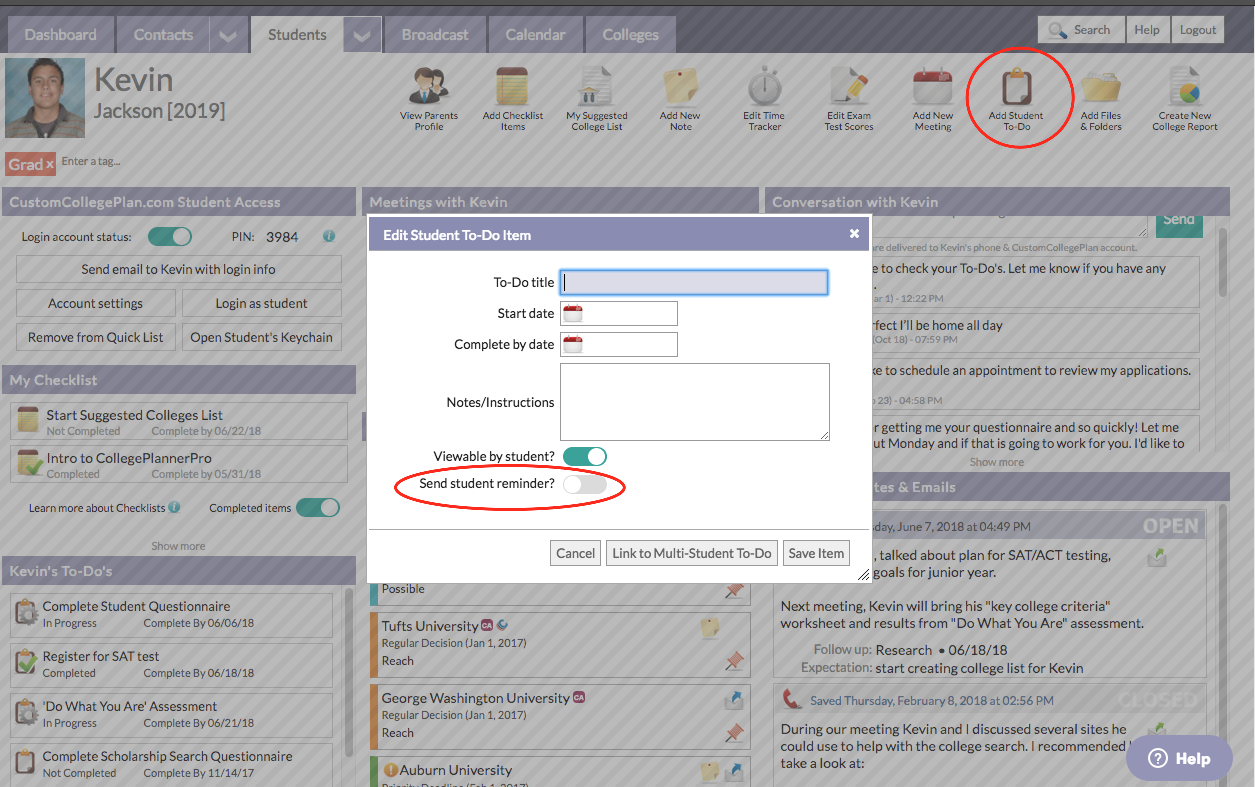
Task: Expand the Students tab dropdown arrow
Action: pos(362,35)
